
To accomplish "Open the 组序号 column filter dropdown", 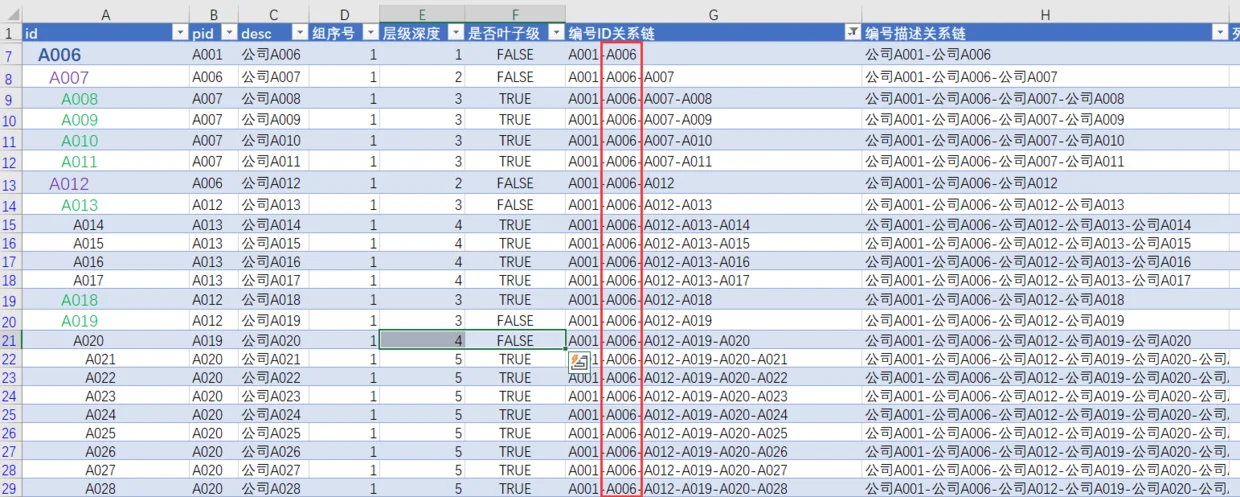I will tap(371, 33).
